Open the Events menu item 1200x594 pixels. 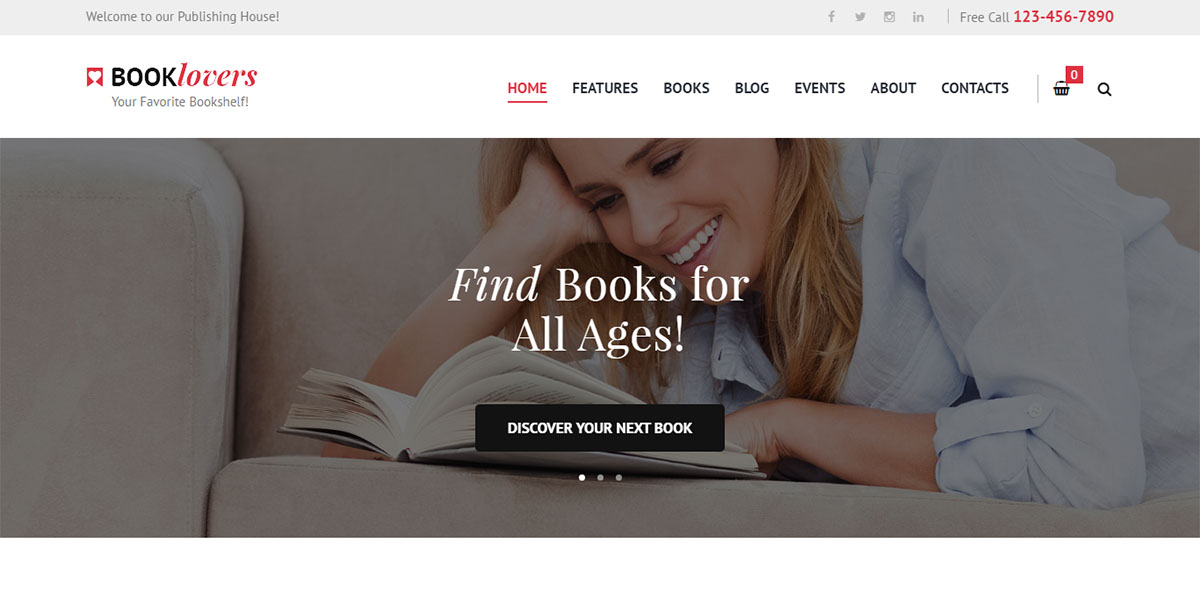pyautogui.click(x=820, y=88)
